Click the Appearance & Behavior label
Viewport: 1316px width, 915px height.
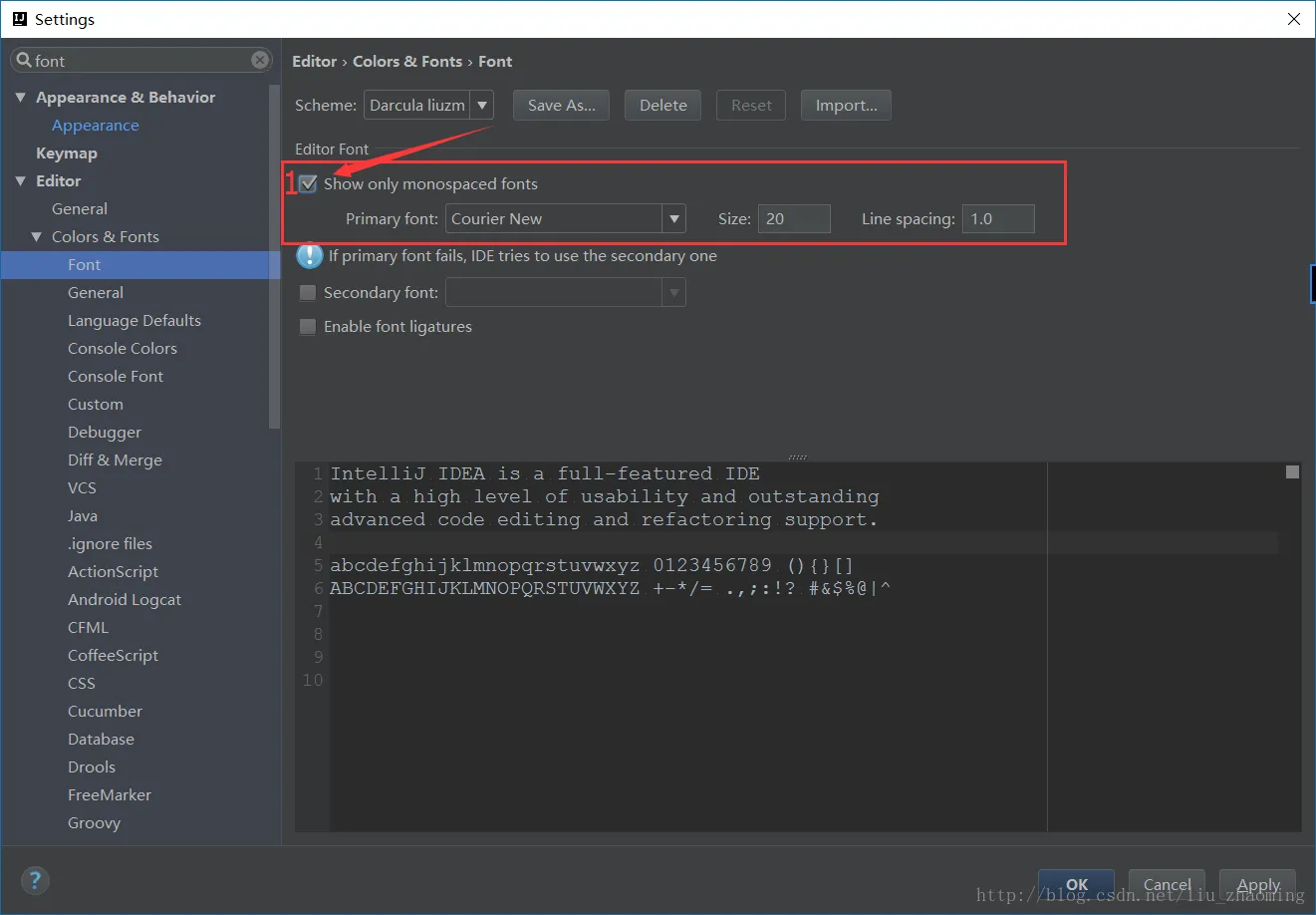click(x=126, y=97)
